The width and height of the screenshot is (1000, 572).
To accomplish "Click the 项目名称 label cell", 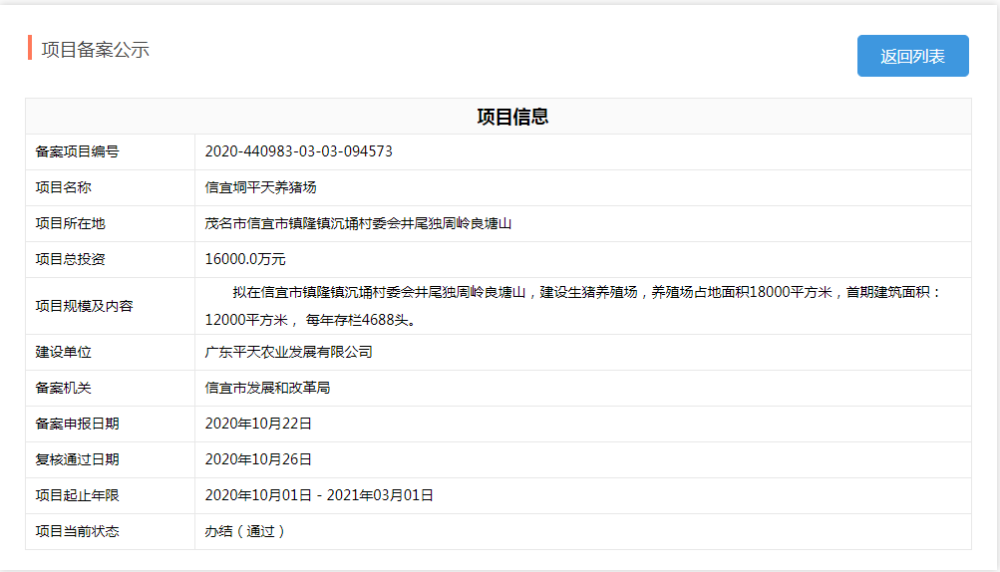I will coord(110,187).
